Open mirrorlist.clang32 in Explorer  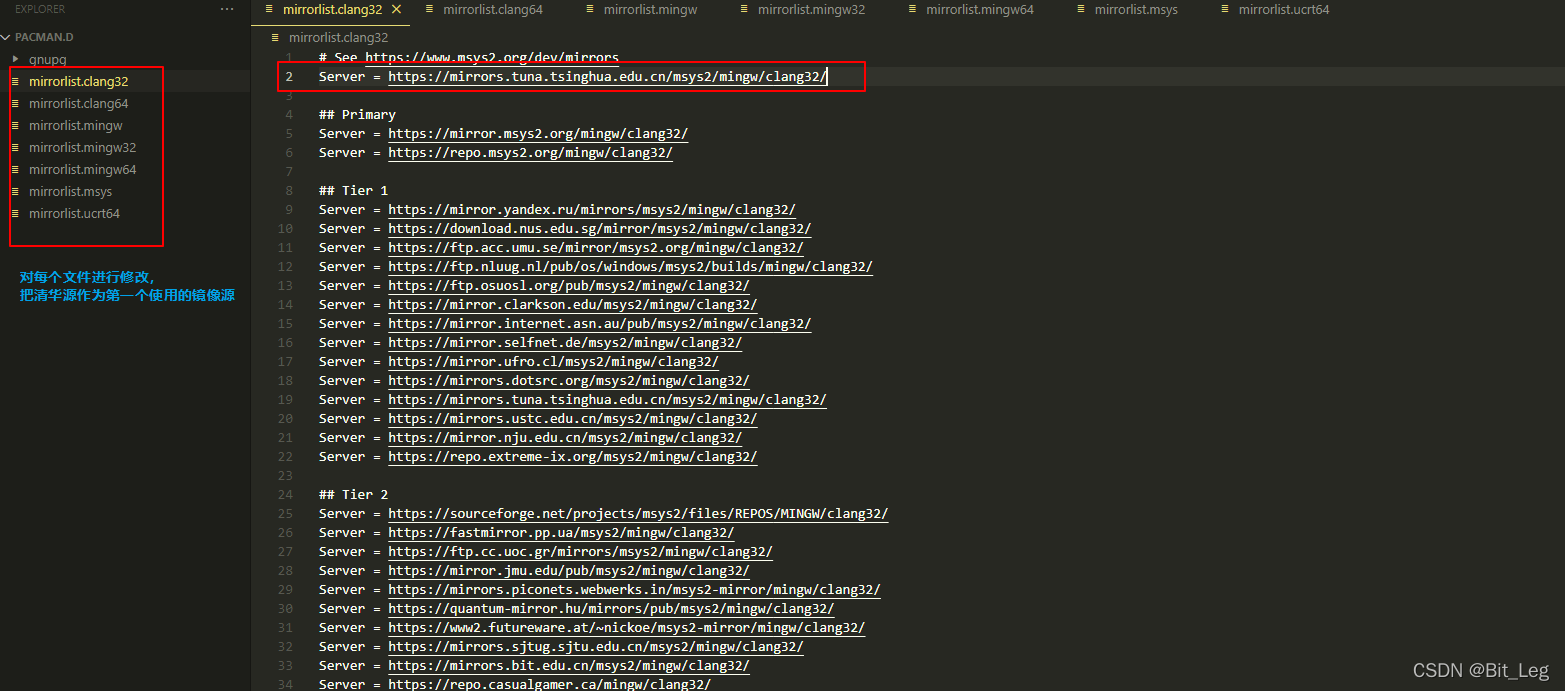tap(78, 81)
